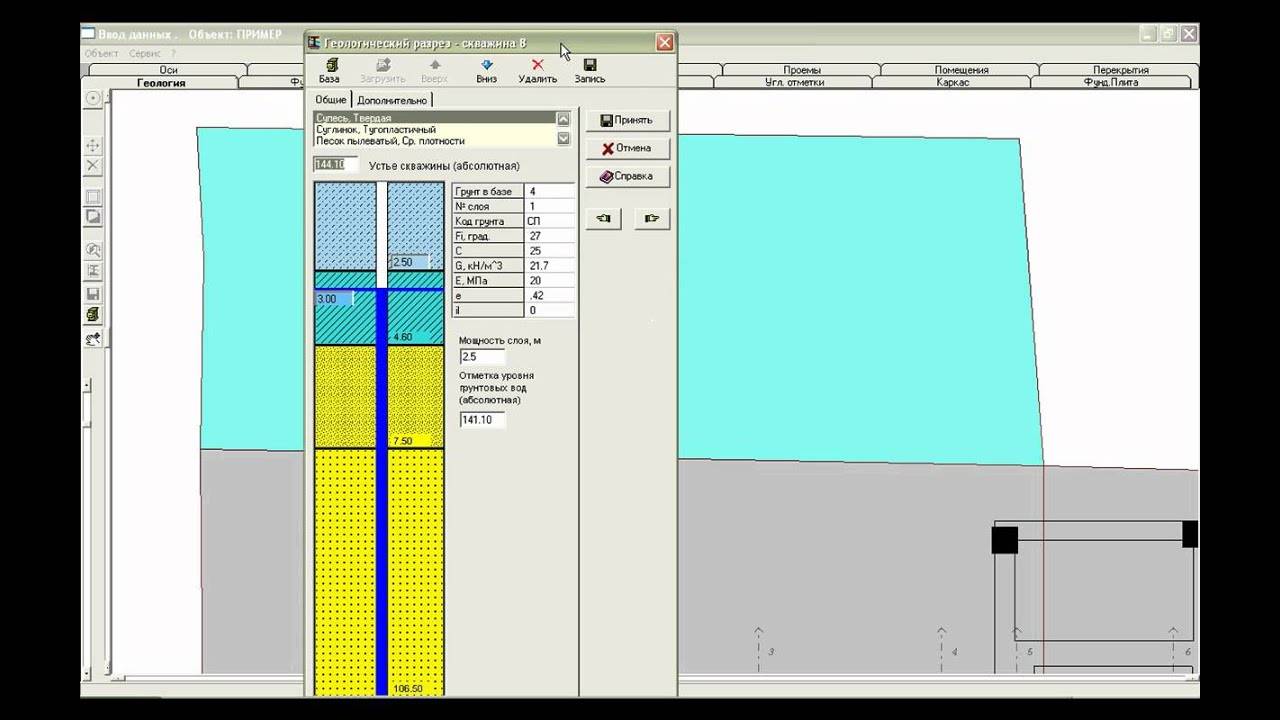Click the overlapping window tool icon

point(93,217)
